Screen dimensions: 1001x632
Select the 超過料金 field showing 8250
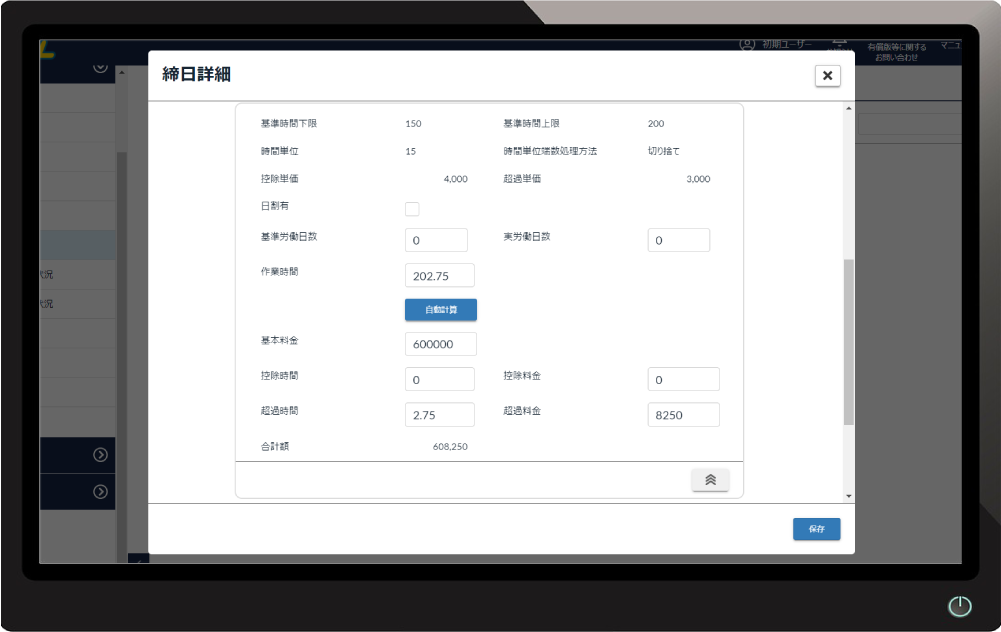(x=683, y=415)
